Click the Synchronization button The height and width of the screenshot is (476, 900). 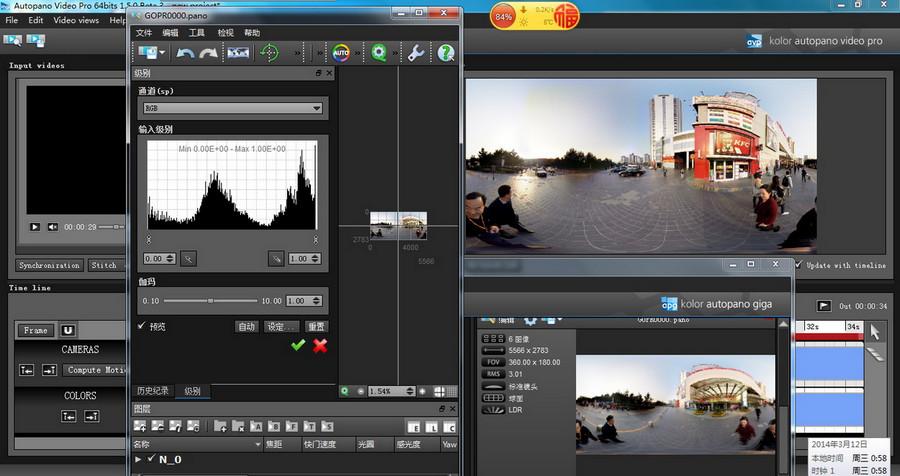(49, 265)
